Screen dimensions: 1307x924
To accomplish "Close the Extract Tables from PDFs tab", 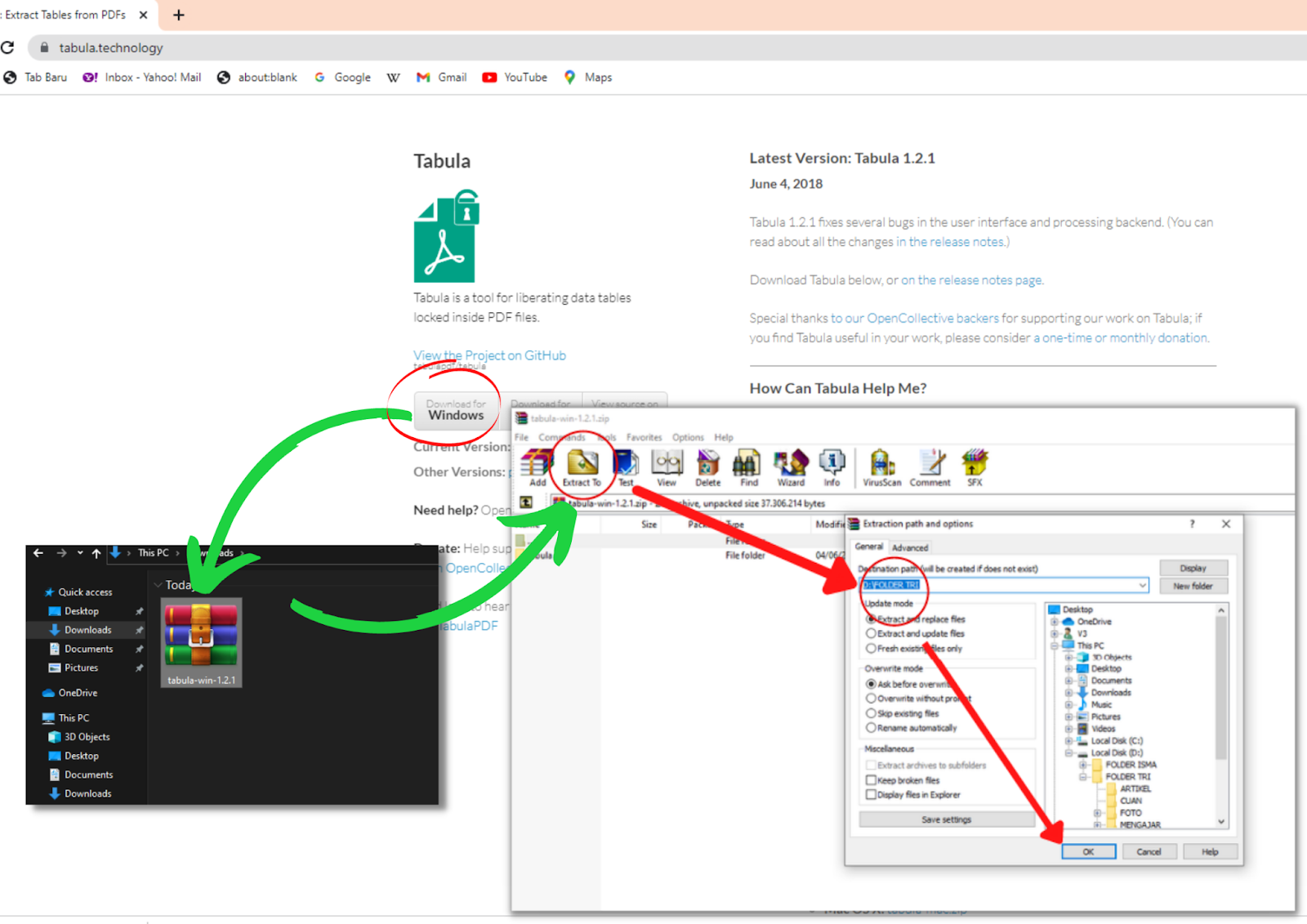I will click(143, 15).
